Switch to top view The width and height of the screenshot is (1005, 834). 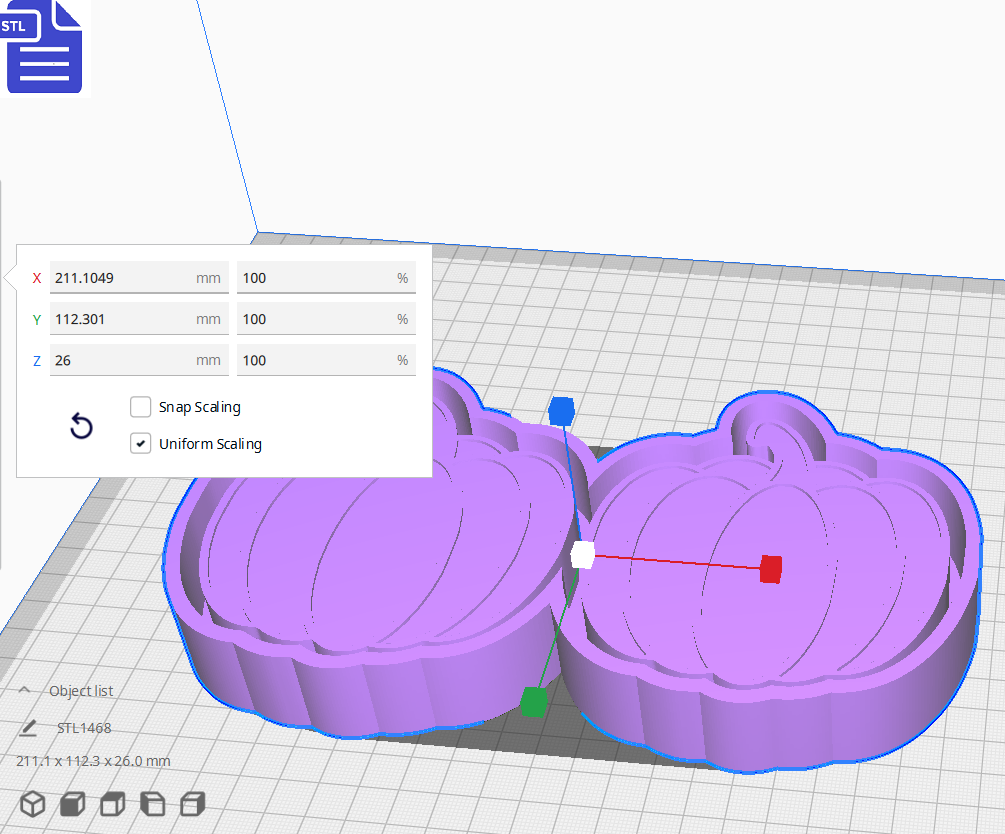(111, 803)
